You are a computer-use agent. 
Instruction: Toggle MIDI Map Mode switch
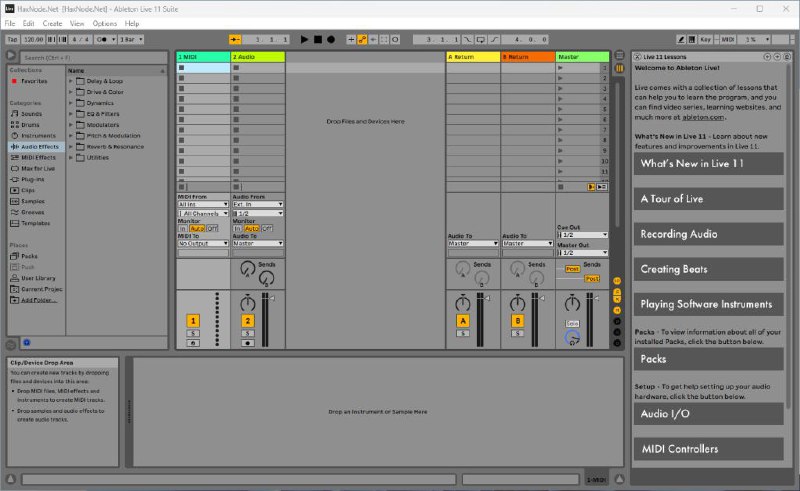728,39
